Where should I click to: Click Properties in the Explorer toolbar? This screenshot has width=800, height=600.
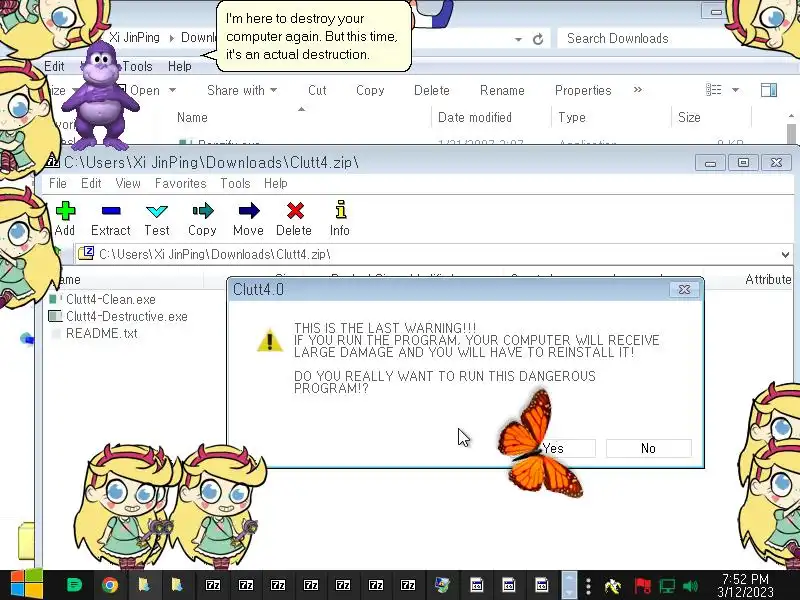pyautogui.click(x=583, y=90)
